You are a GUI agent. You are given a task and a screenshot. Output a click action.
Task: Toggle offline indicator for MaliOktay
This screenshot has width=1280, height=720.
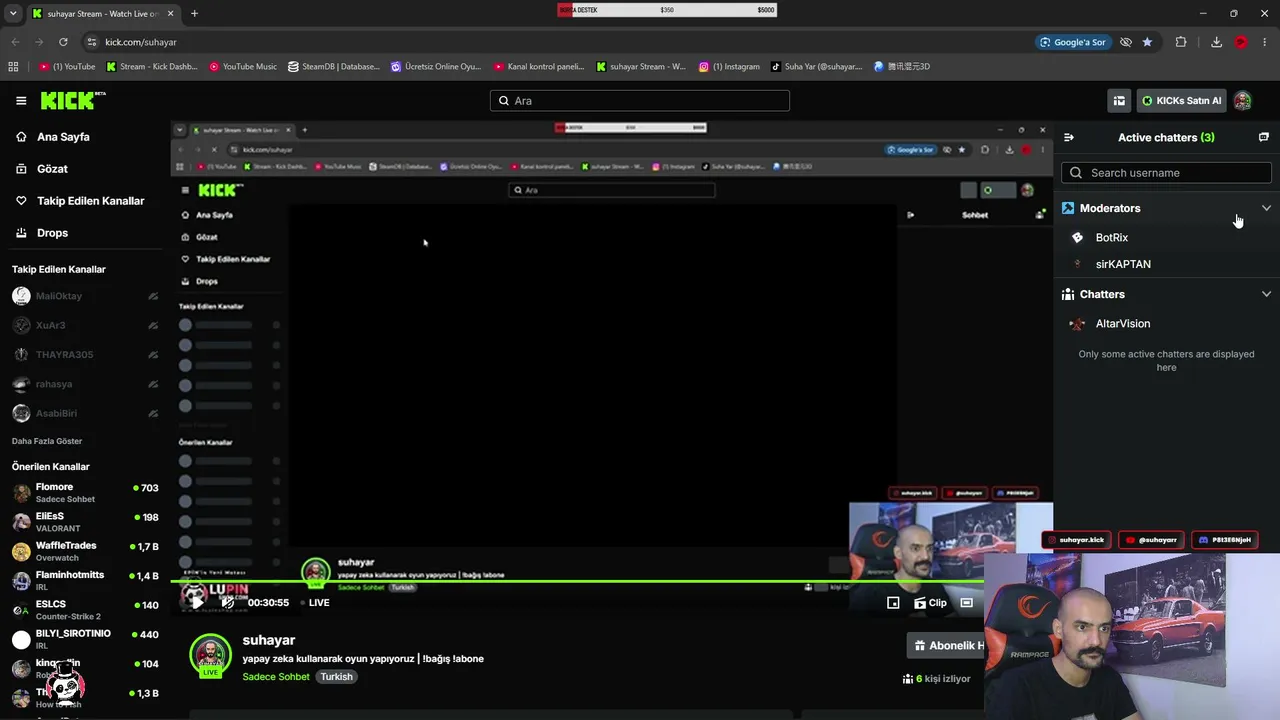(x=153, y=296)
